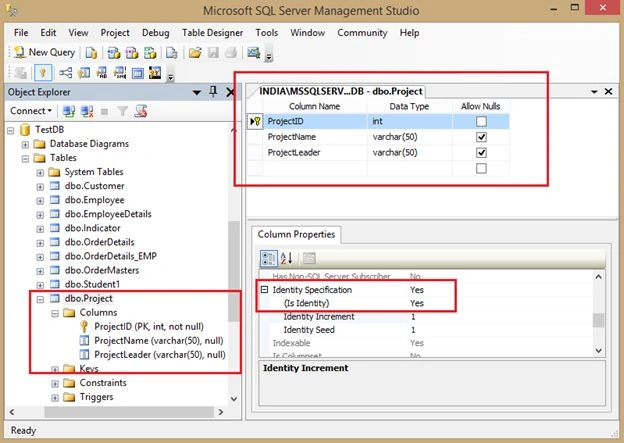The width and height of the screenshot is (624, 443).
Task: Click the New Query toolbar button
Action: 44,52
